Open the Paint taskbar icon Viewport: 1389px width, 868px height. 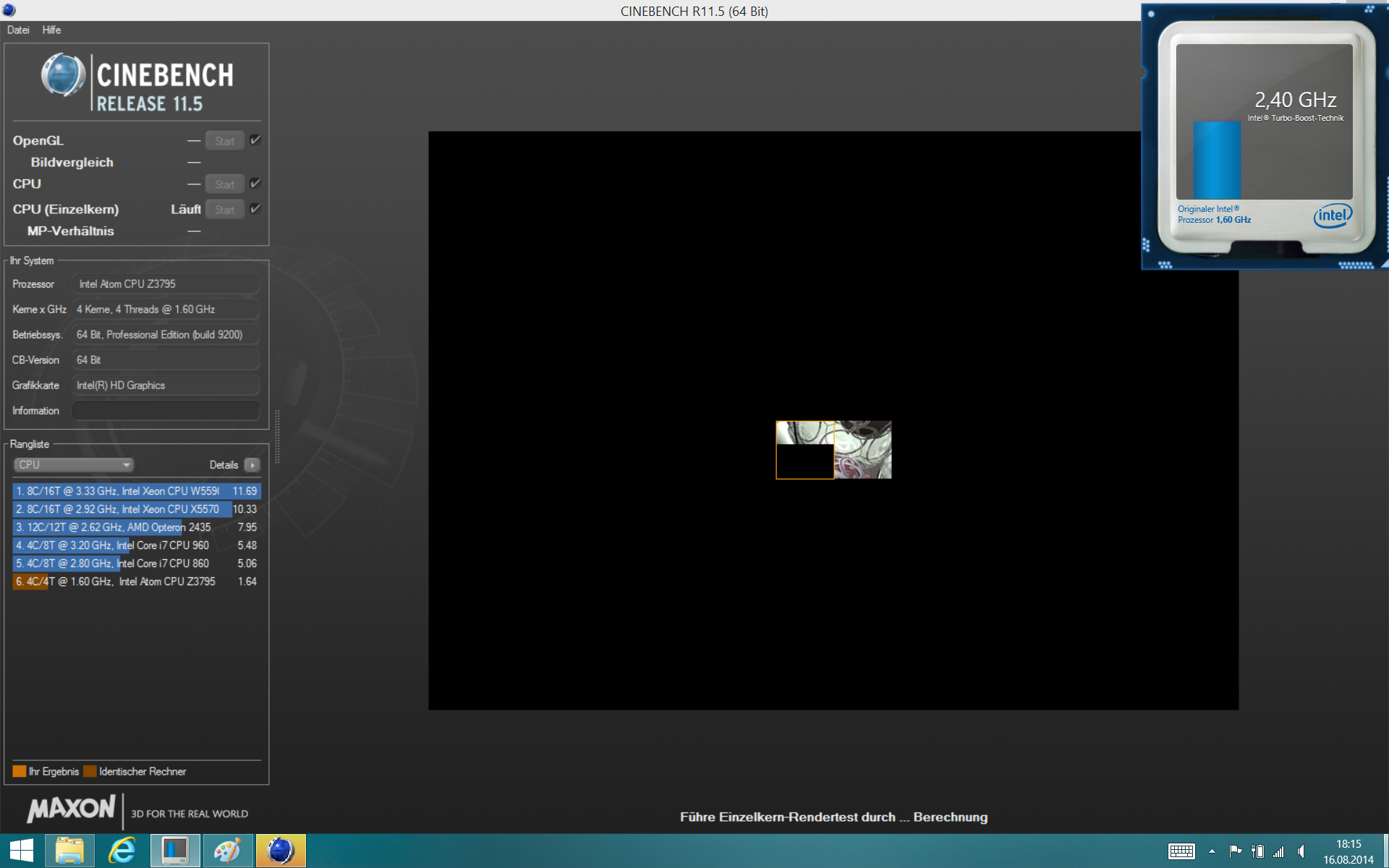click(228, 851)
